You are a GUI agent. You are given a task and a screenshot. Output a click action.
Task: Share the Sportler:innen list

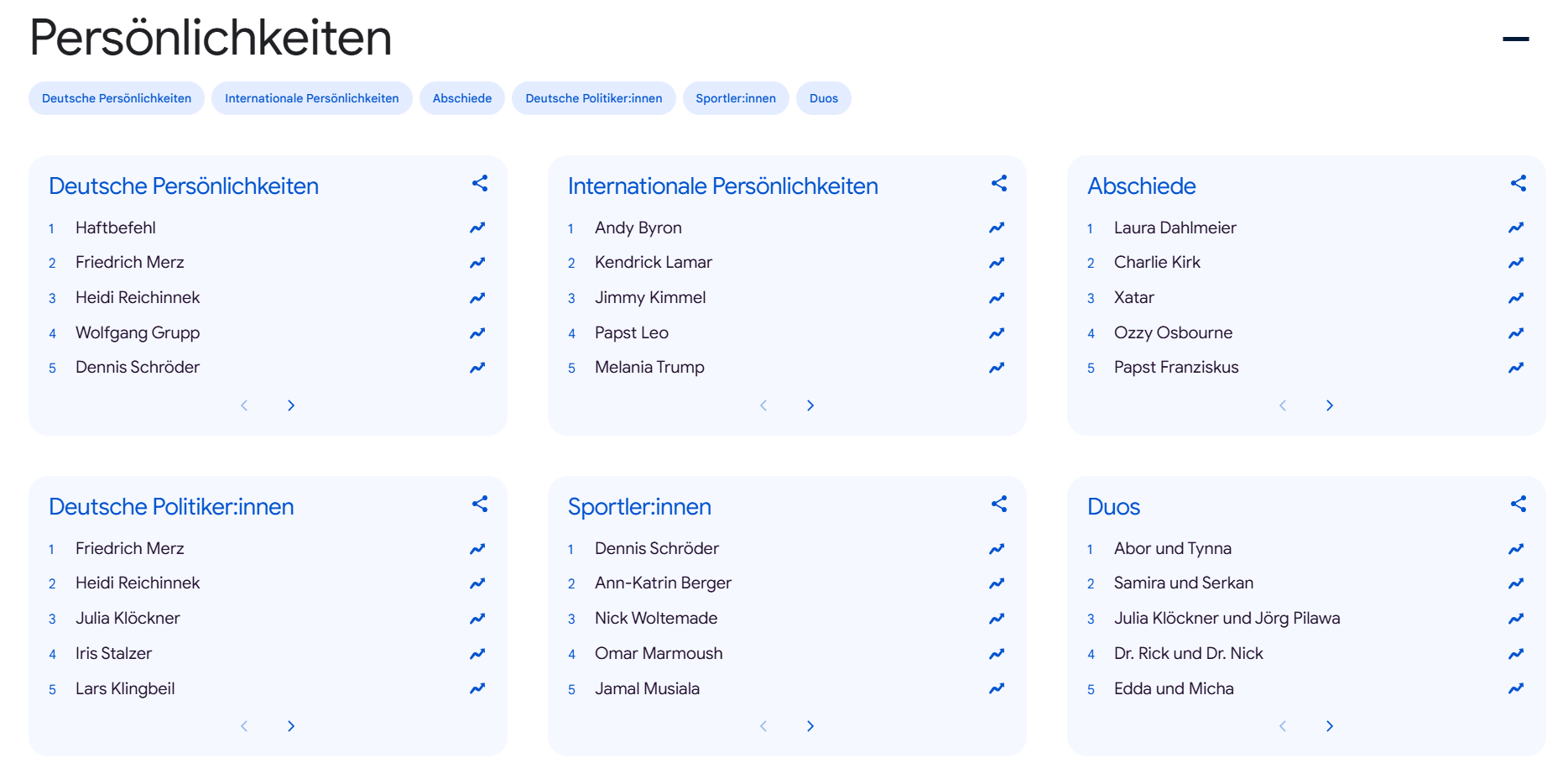998,504
